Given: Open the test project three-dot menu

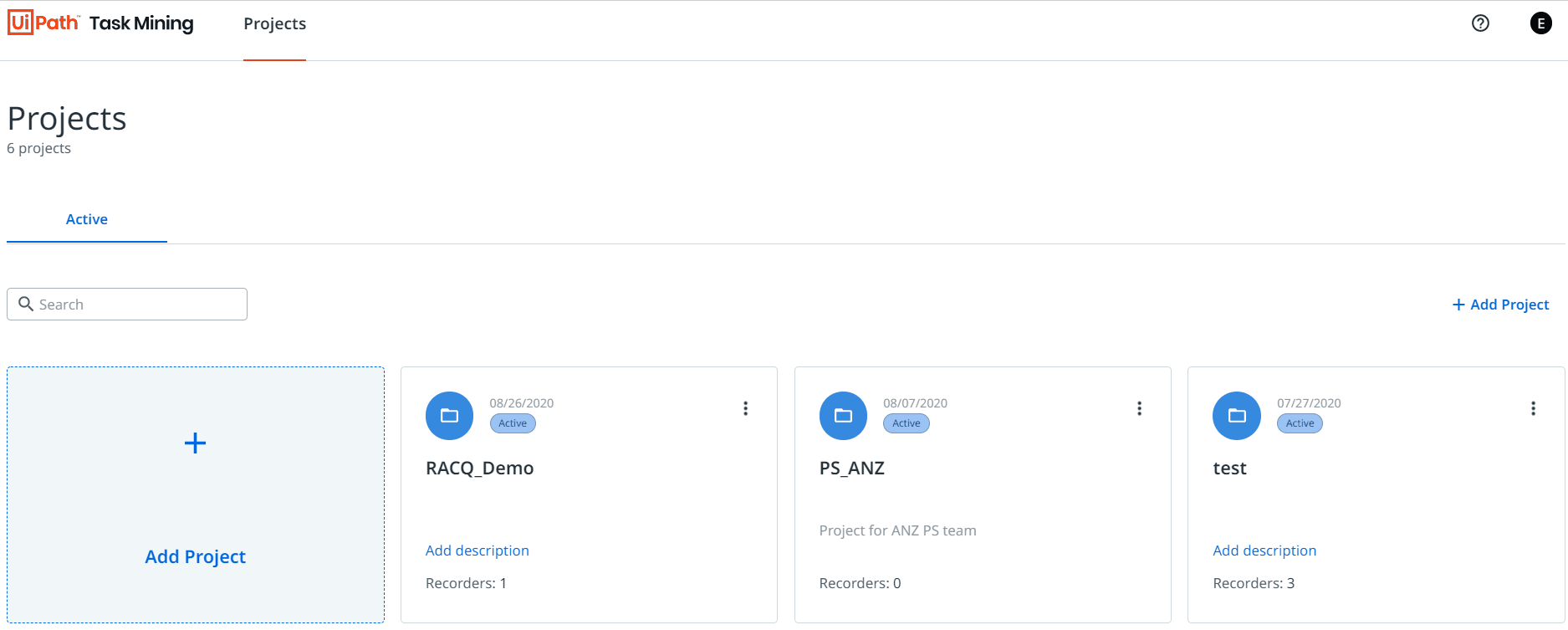Looking at the screenshot, I should click(1533, 408).
